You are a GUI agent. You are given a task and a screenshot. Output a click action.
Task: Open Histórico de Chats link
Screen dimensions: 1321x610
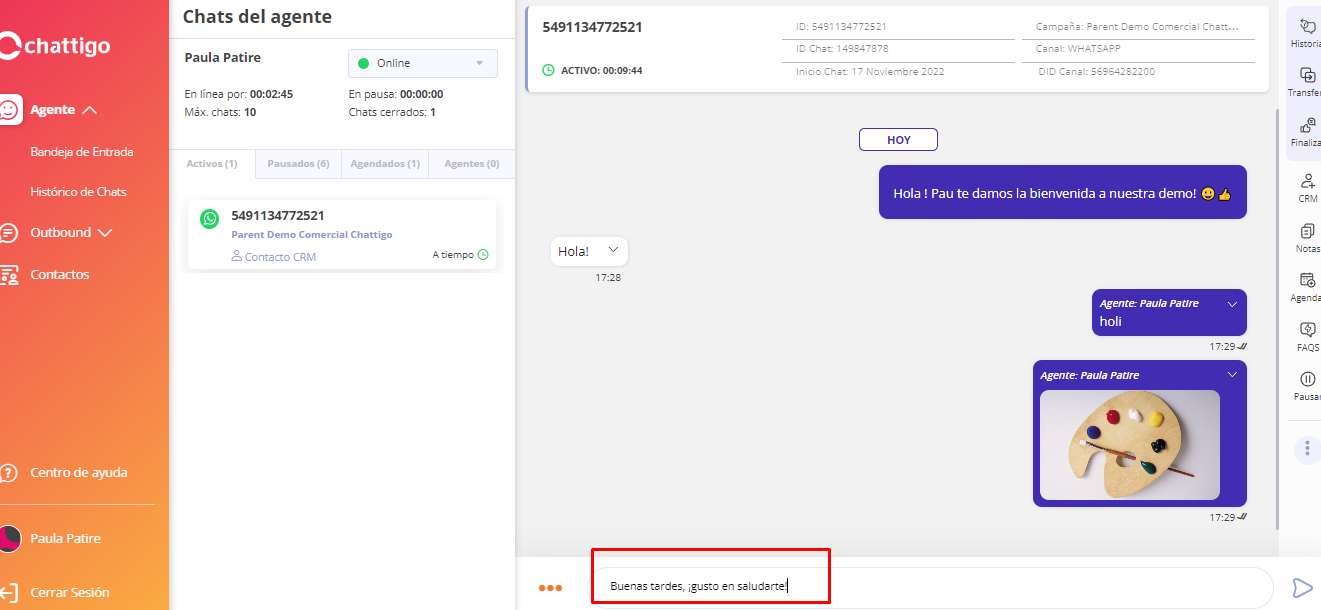(78, 192)
